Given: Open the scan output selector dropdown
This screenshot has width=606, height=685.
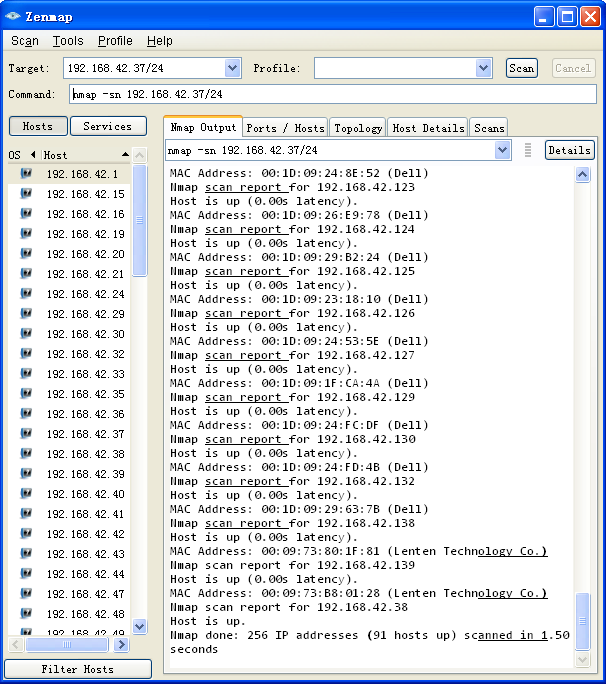Looking at the screenshot, I should [x=502, y=150].
